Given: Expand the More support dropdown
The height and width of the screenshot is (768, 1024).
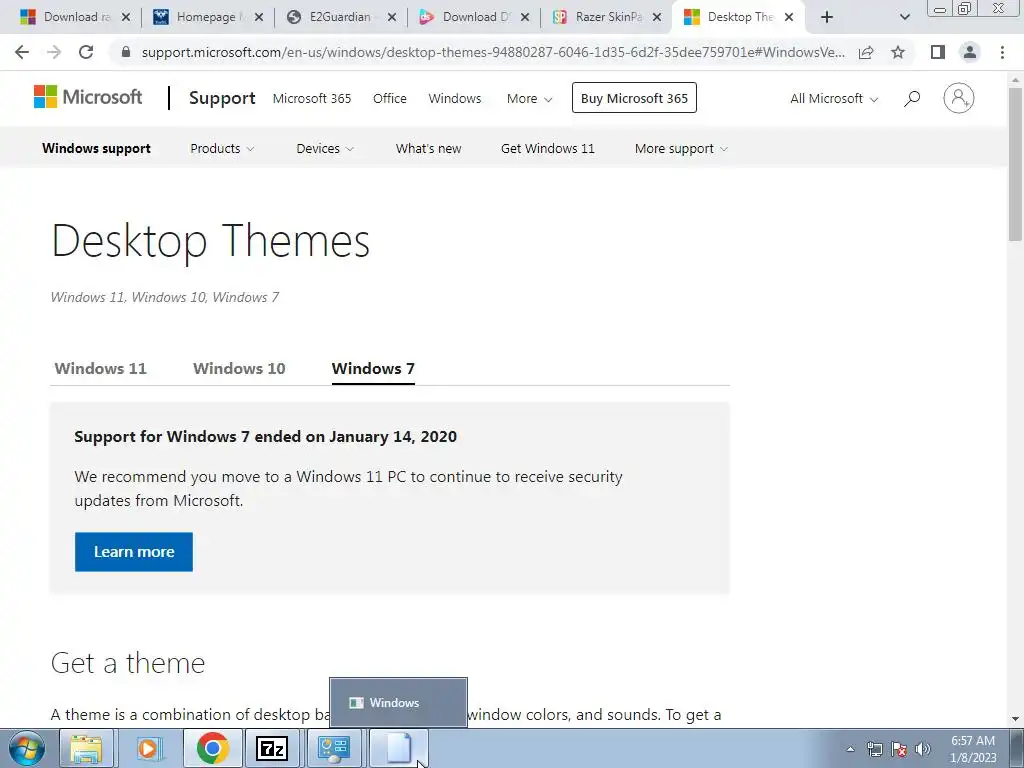Looking at the screenshot, I should click(x=681, y=148).
